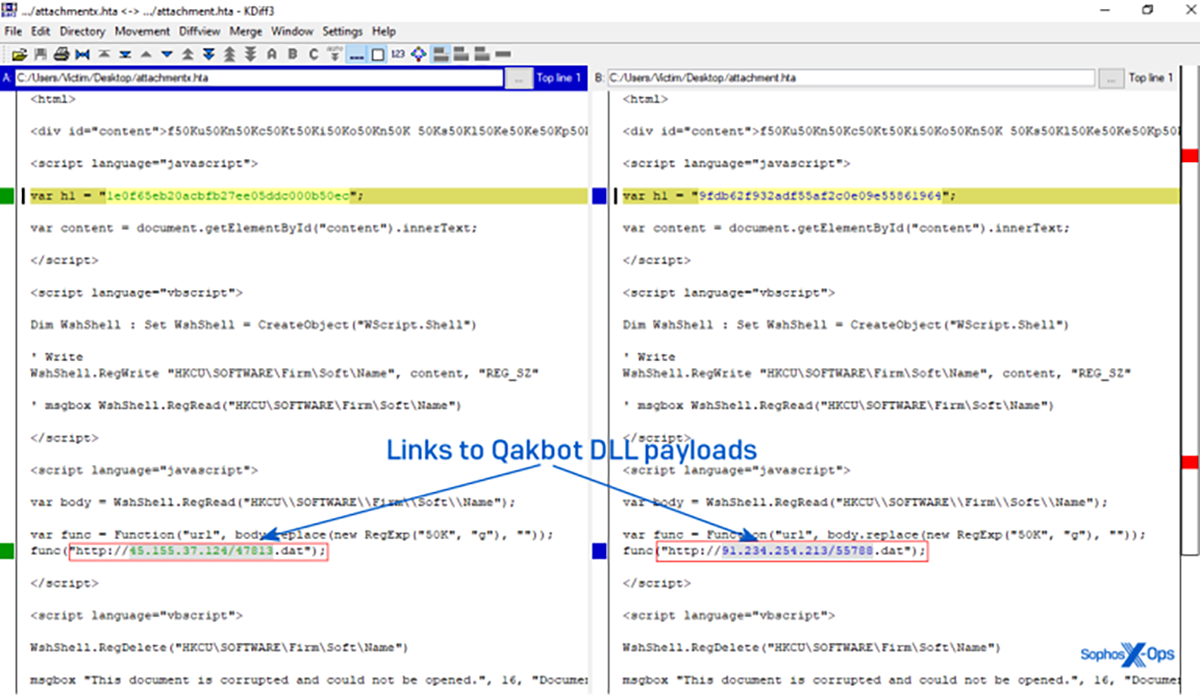Click the Open file toolbar icon
Screen dimensions: 1200x695
[18, 53]
